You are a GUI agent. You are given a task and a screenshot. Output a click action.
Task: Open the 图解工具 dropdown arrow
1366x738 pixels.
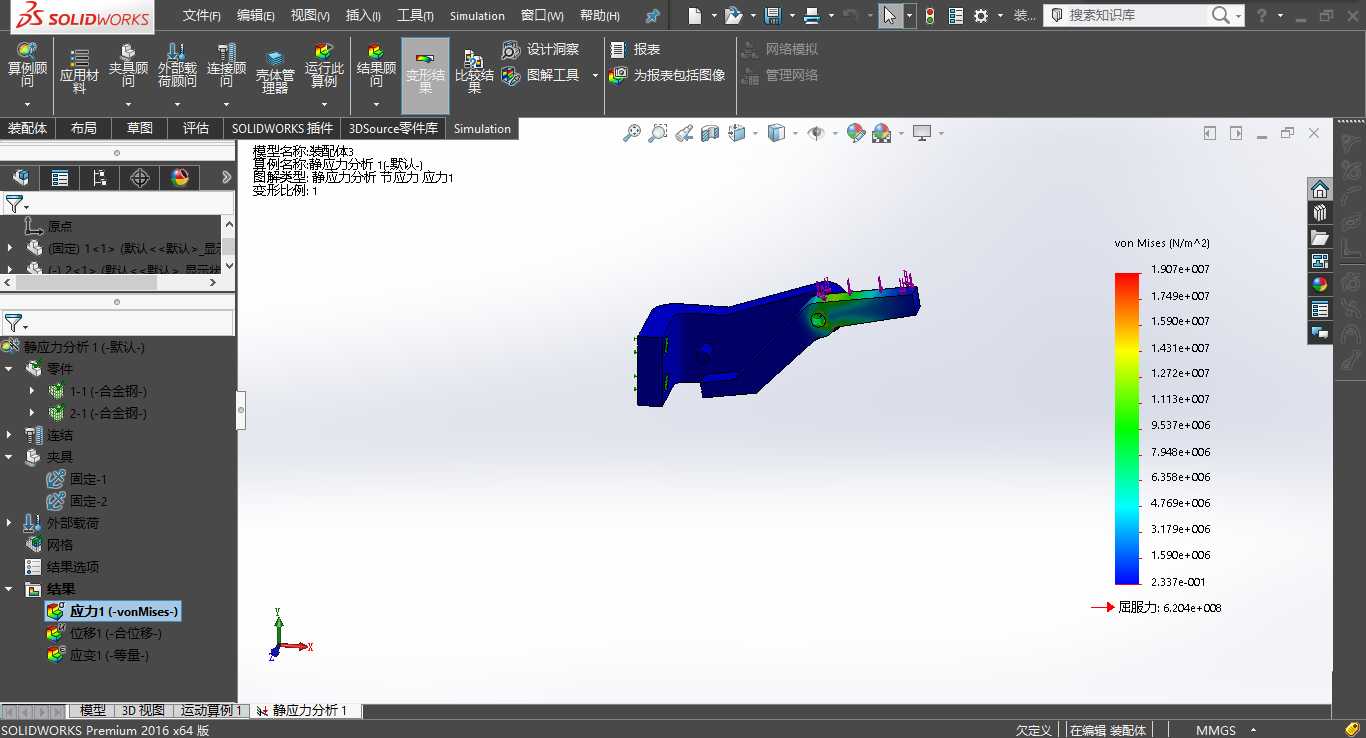pyautogui.click(x=595, y=76)
